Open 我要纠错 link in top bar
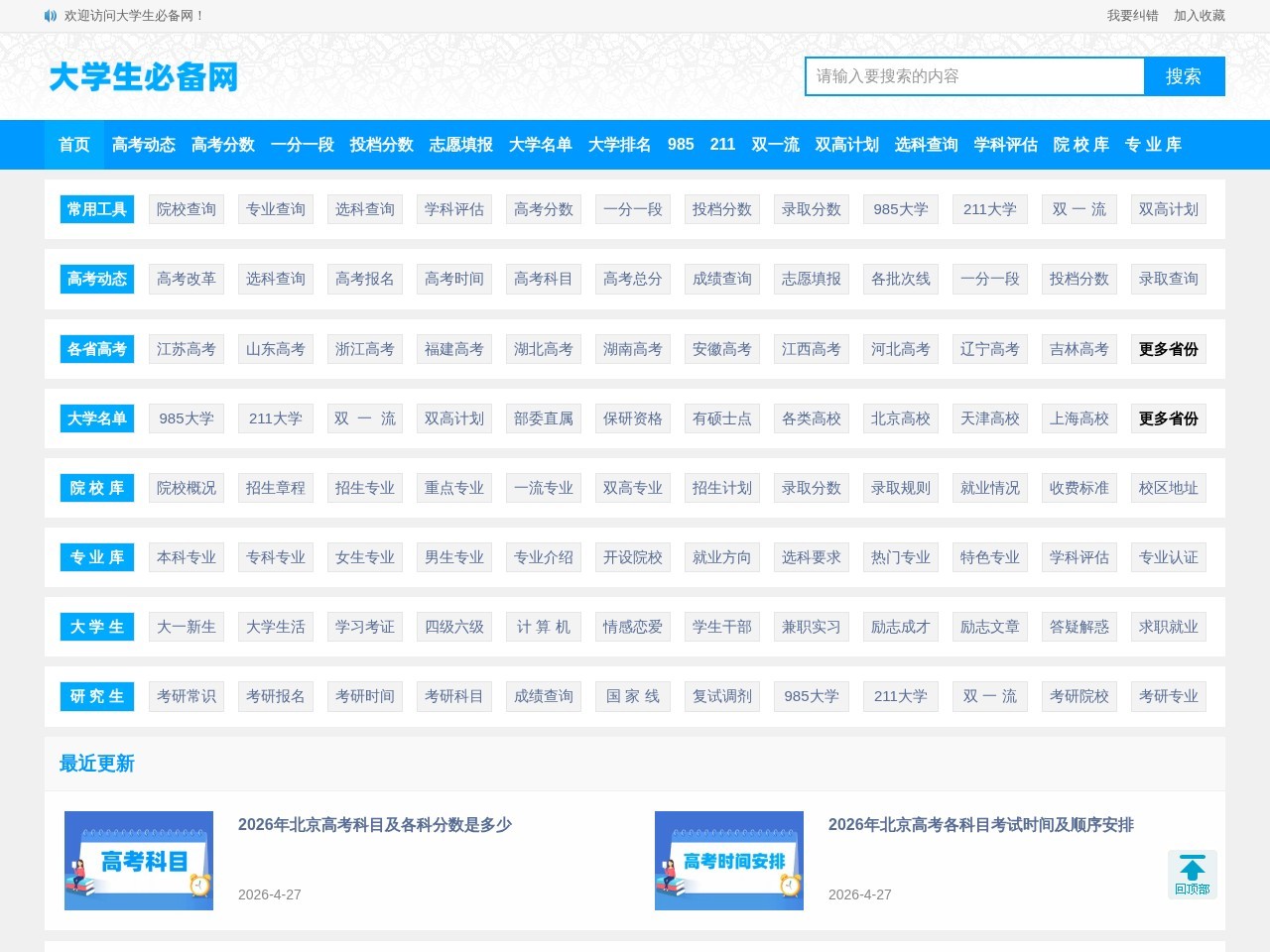The width and height of the screenshot is (1270, 952). click(1133, 16)
